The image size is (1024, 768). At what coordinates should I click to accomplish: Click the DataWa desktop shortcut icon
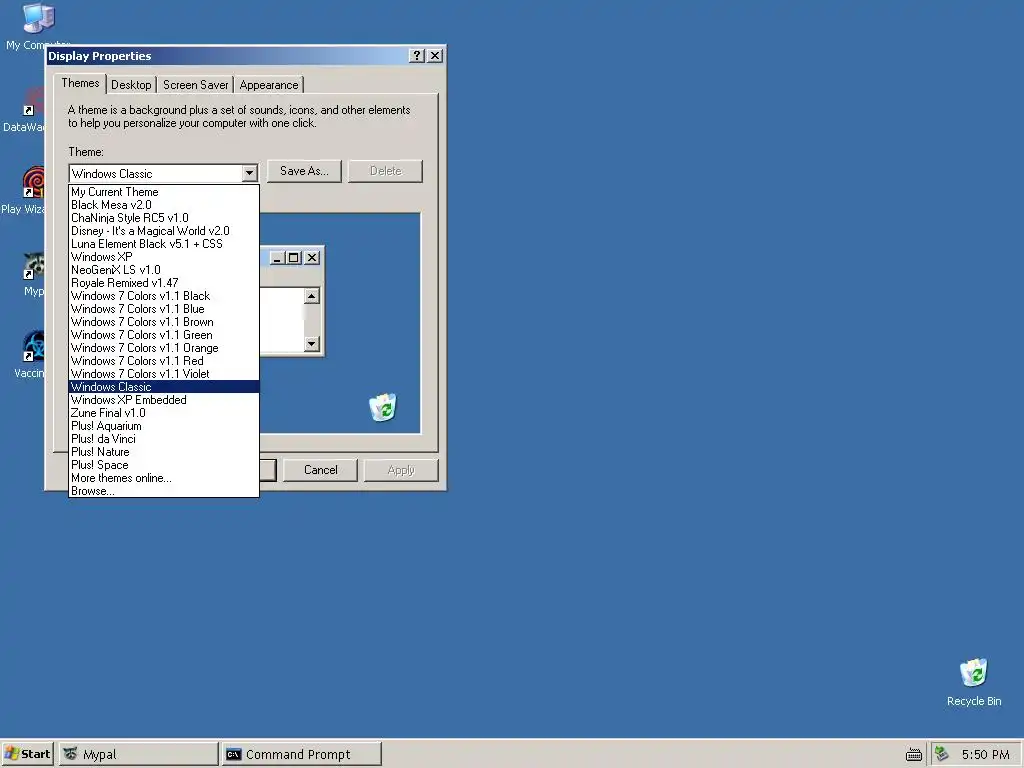tap(31, 103)
